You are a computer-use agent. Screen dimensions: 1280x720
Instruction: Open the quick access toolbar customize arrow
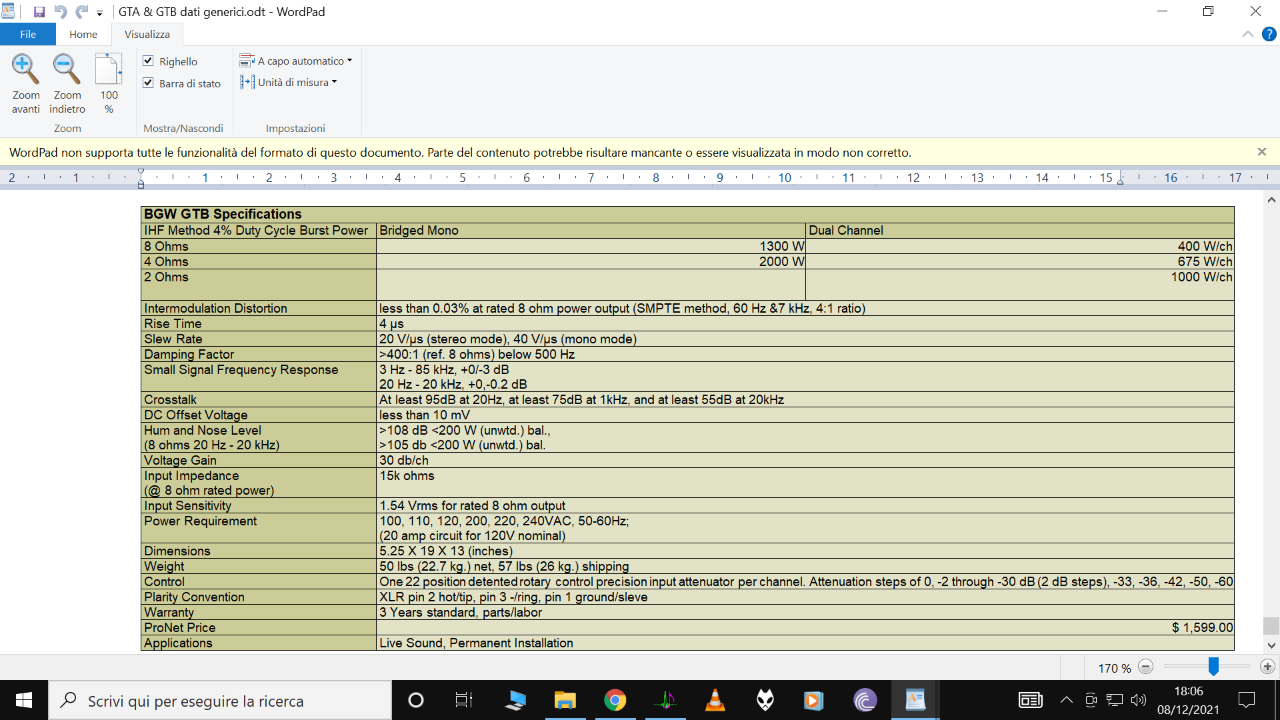point(100,13)
